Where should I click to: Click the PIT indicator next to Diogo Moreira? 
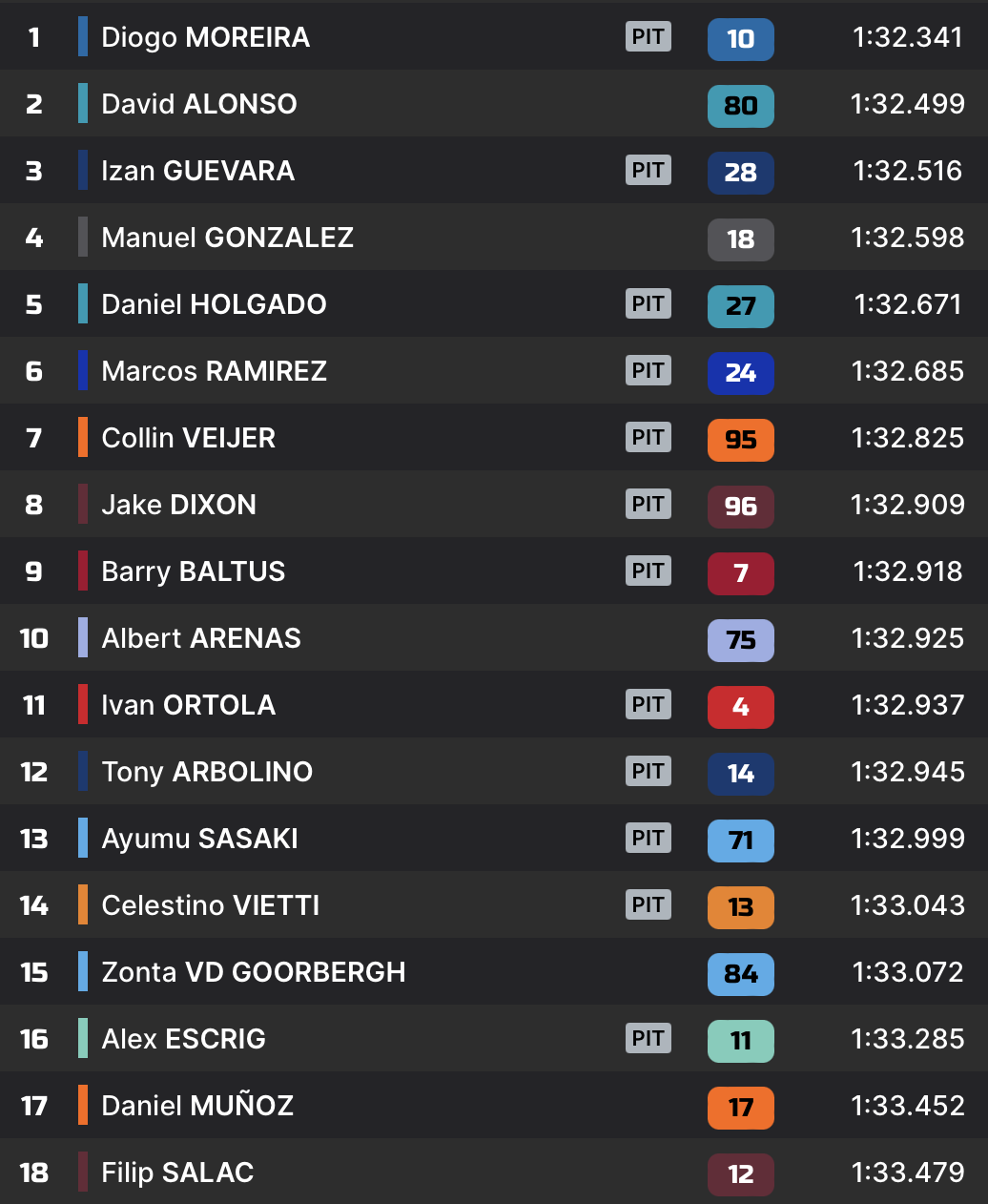(x=648, y=37)
